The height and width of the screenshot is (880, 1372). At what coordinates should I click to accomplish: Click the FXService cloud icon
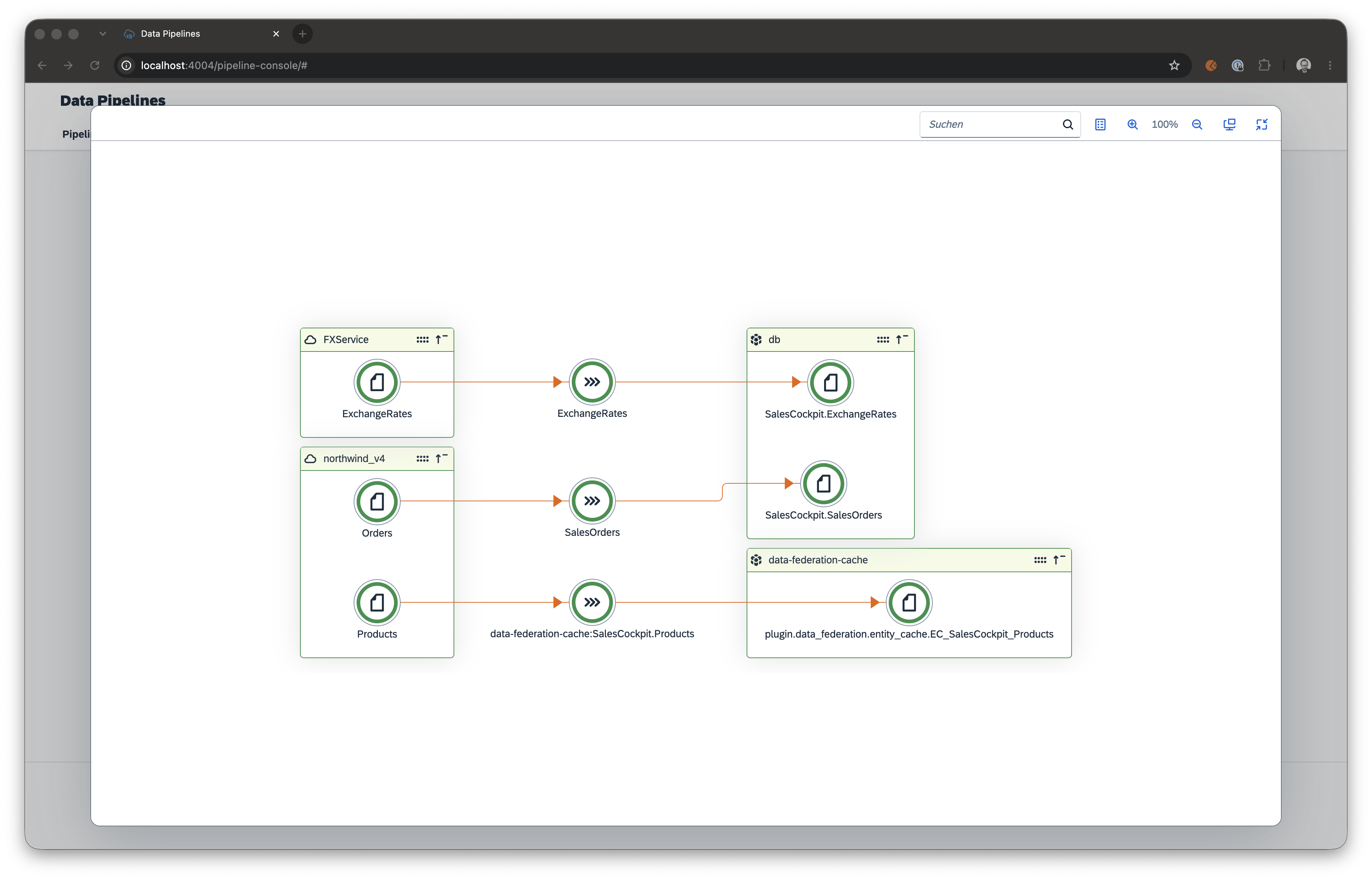point(310,339)
